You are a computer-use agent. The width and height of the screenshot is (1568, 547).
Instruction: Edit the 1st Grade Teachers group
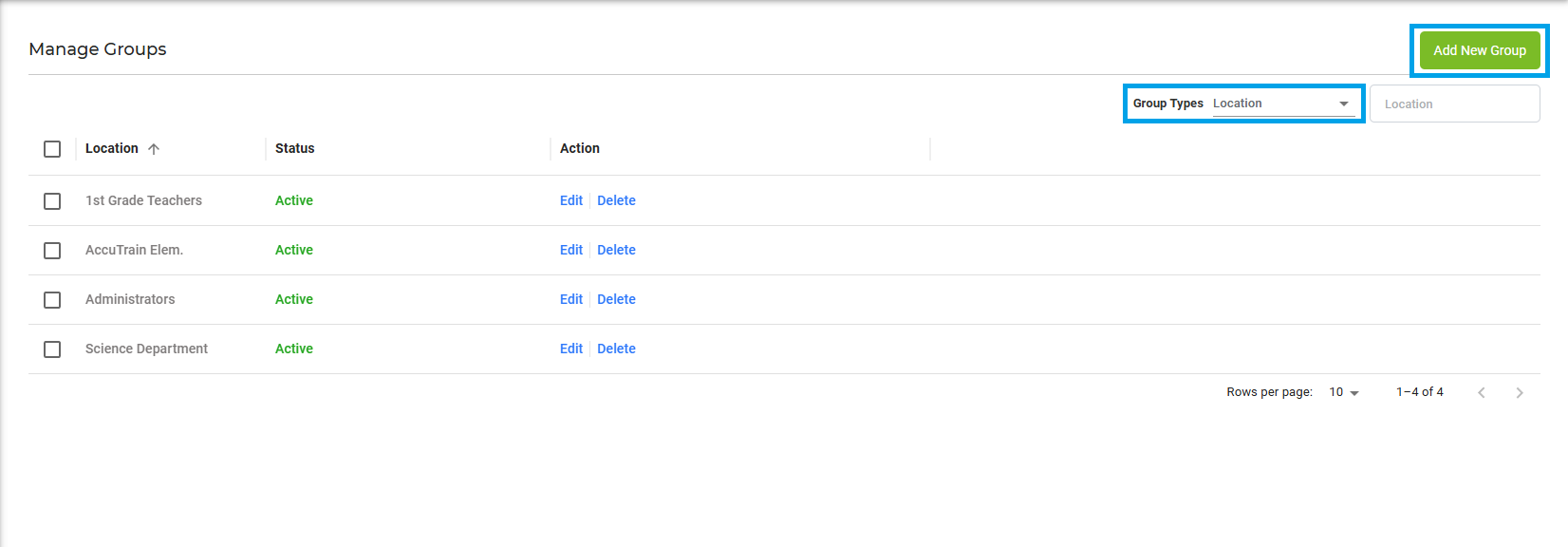click(x=570, y=200)
